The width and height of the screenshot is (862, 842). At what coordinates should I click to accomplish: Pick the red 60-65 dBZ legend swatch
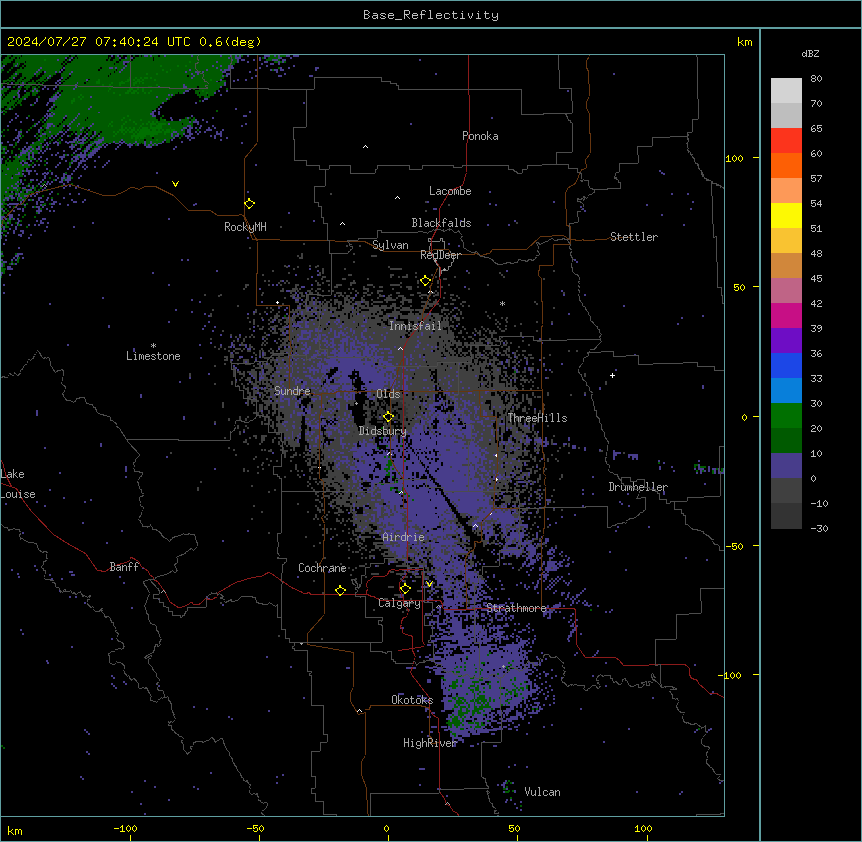[786, 140]
